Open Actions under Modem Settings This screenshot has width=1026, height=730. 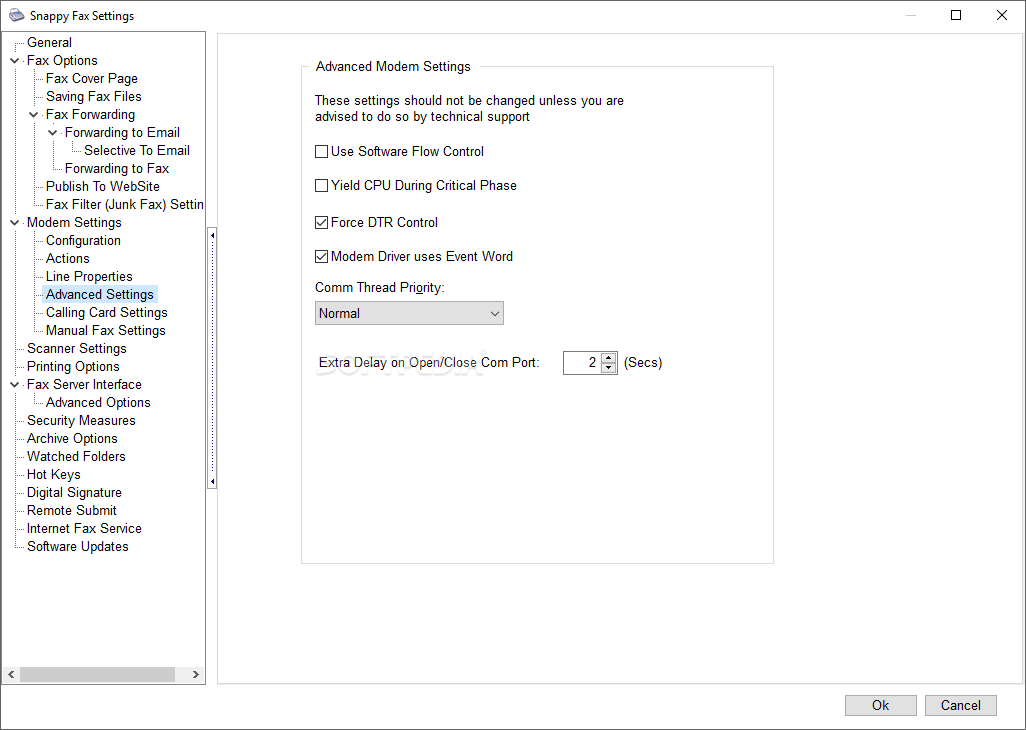point(67,258)
